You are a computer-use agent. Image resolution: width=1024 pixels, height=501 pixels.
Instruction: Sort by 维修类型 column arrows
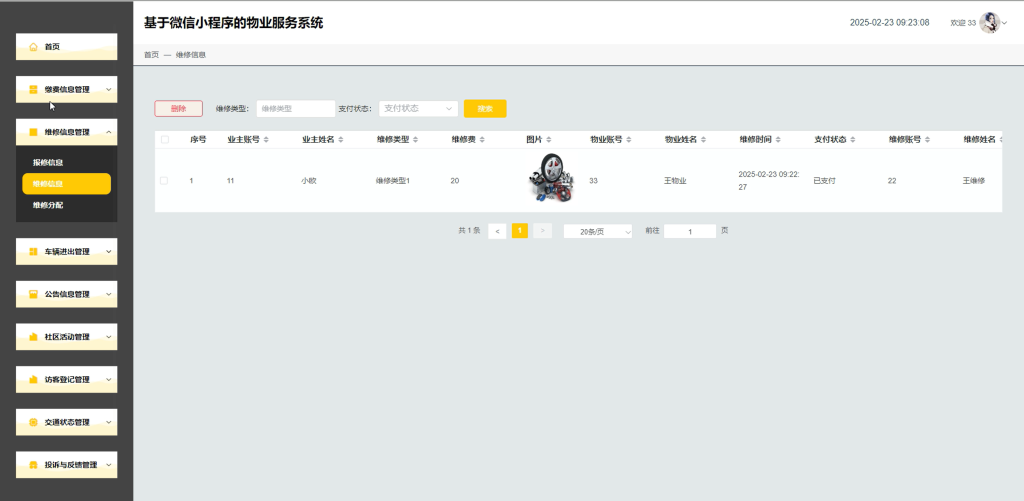click(x=415, y=140)
